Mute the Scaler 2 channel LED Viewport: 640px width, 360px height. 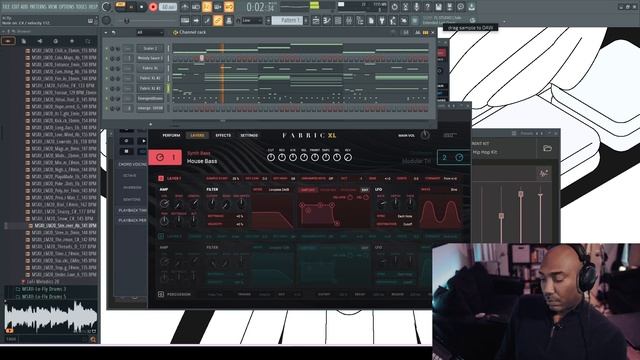point(107,49)
